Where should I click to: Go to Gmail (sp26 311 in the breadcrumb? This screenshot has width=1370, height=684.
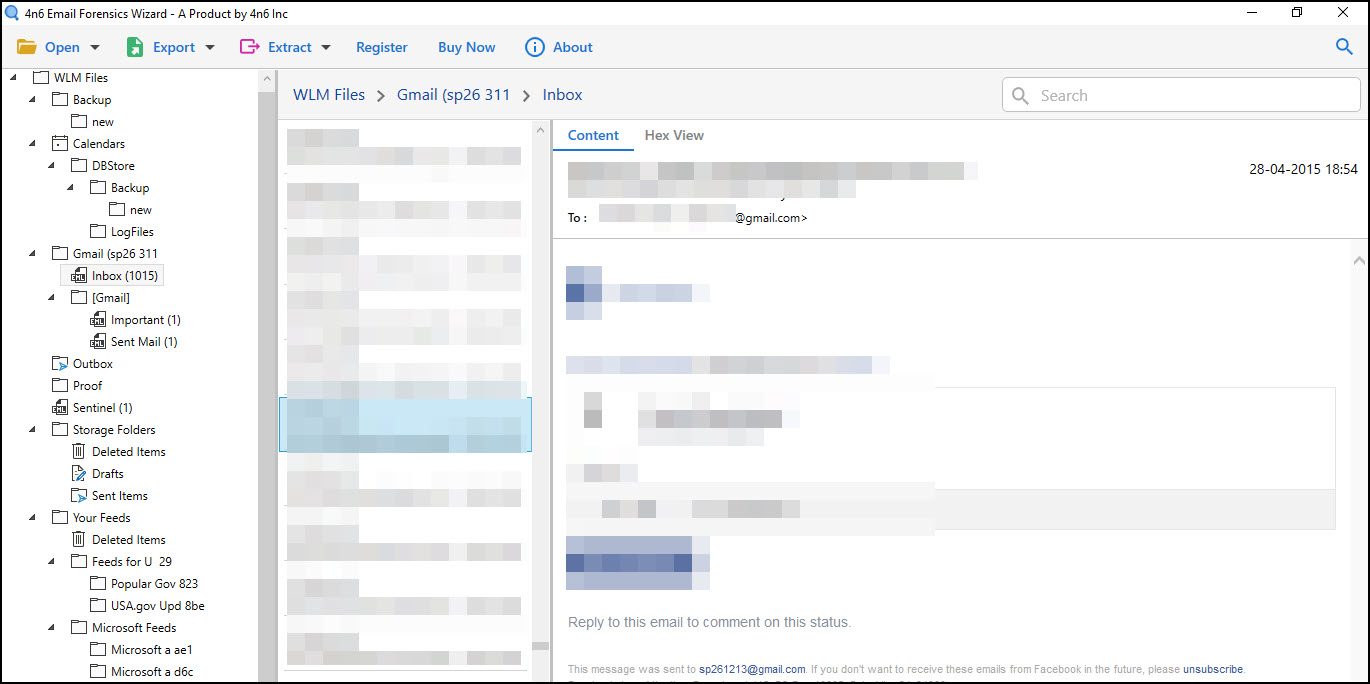(x=453, y=95)
